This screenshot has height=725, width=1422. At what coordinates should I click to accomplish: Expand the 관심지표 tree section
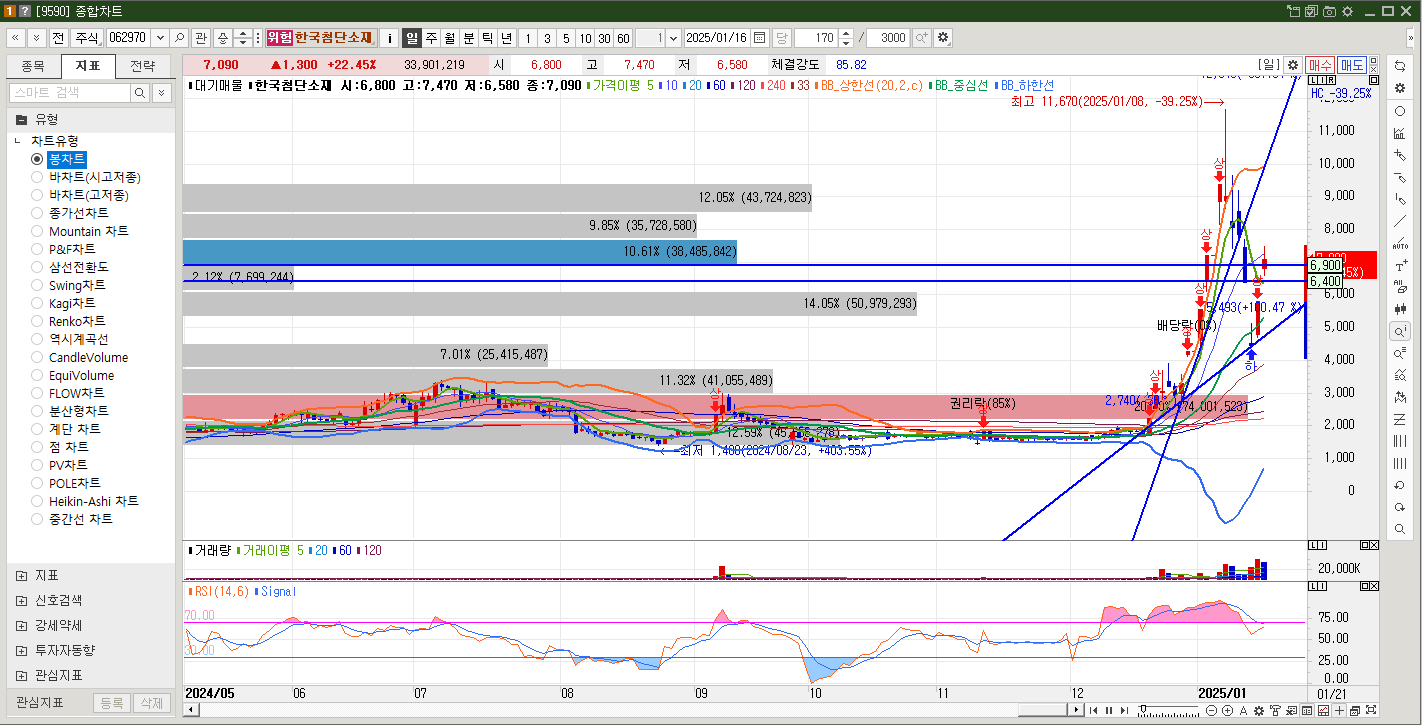[x=22, y=675]
